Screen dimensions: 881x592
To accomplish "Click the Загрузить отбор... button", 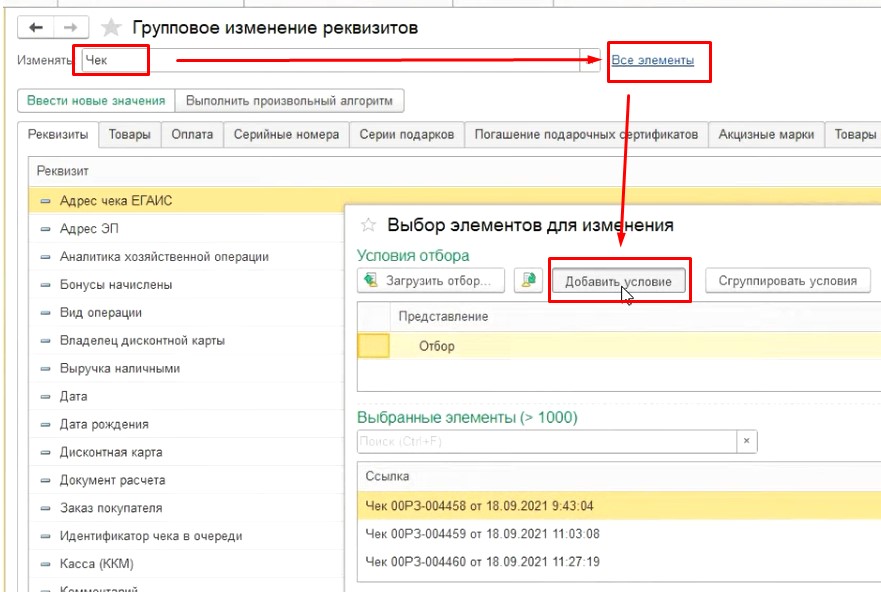I will (x=431, y=280).
